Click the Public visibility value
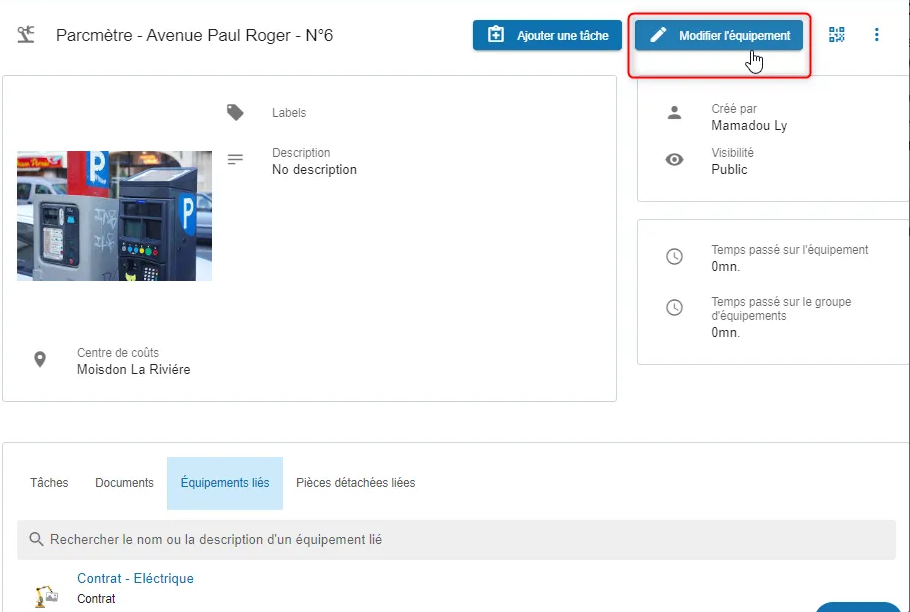The image size is (910, 612). point(730,169)
